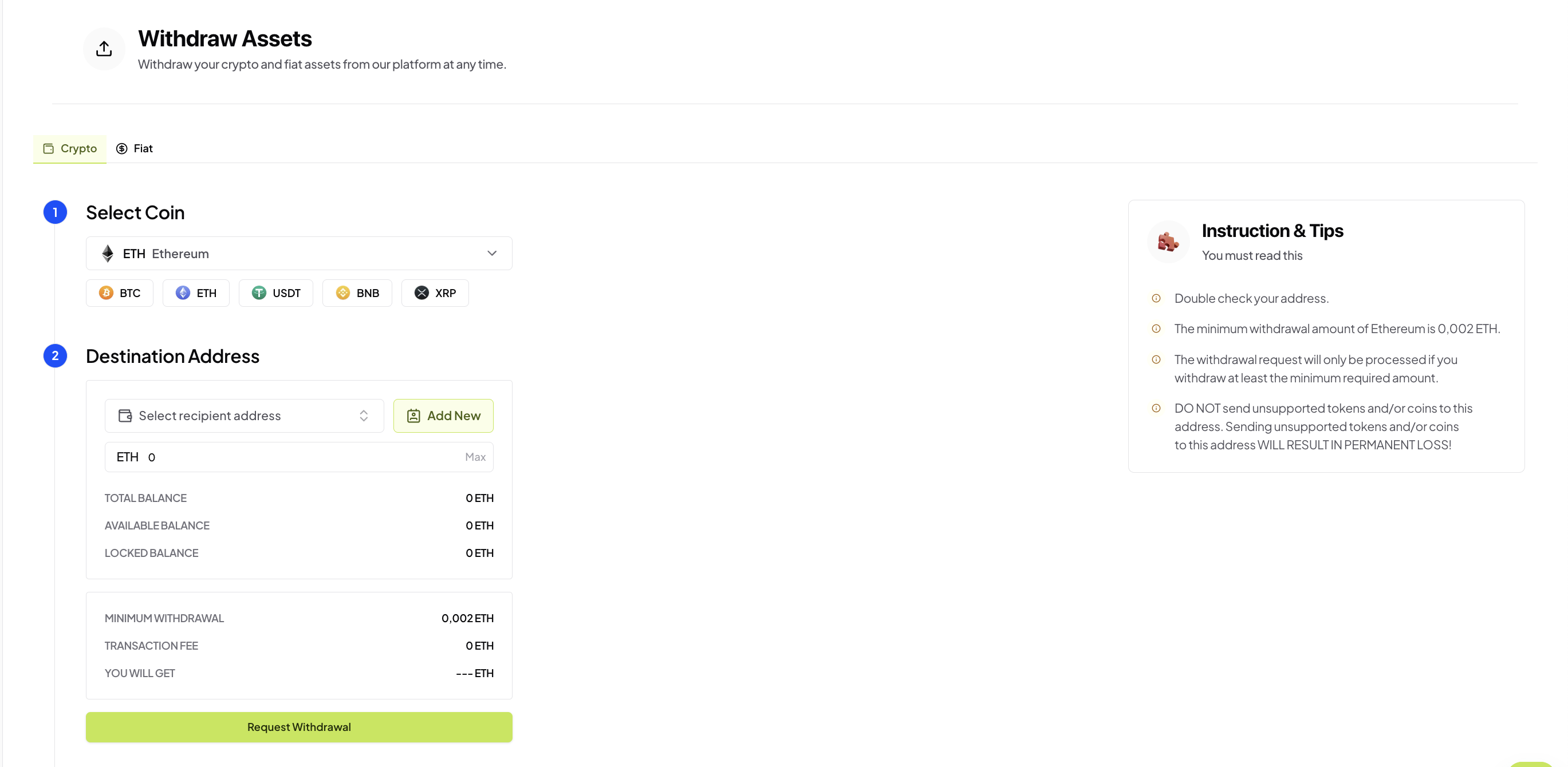Click the Request Withdrawal button
The image size is (1568, 767).
coord(299,727)
